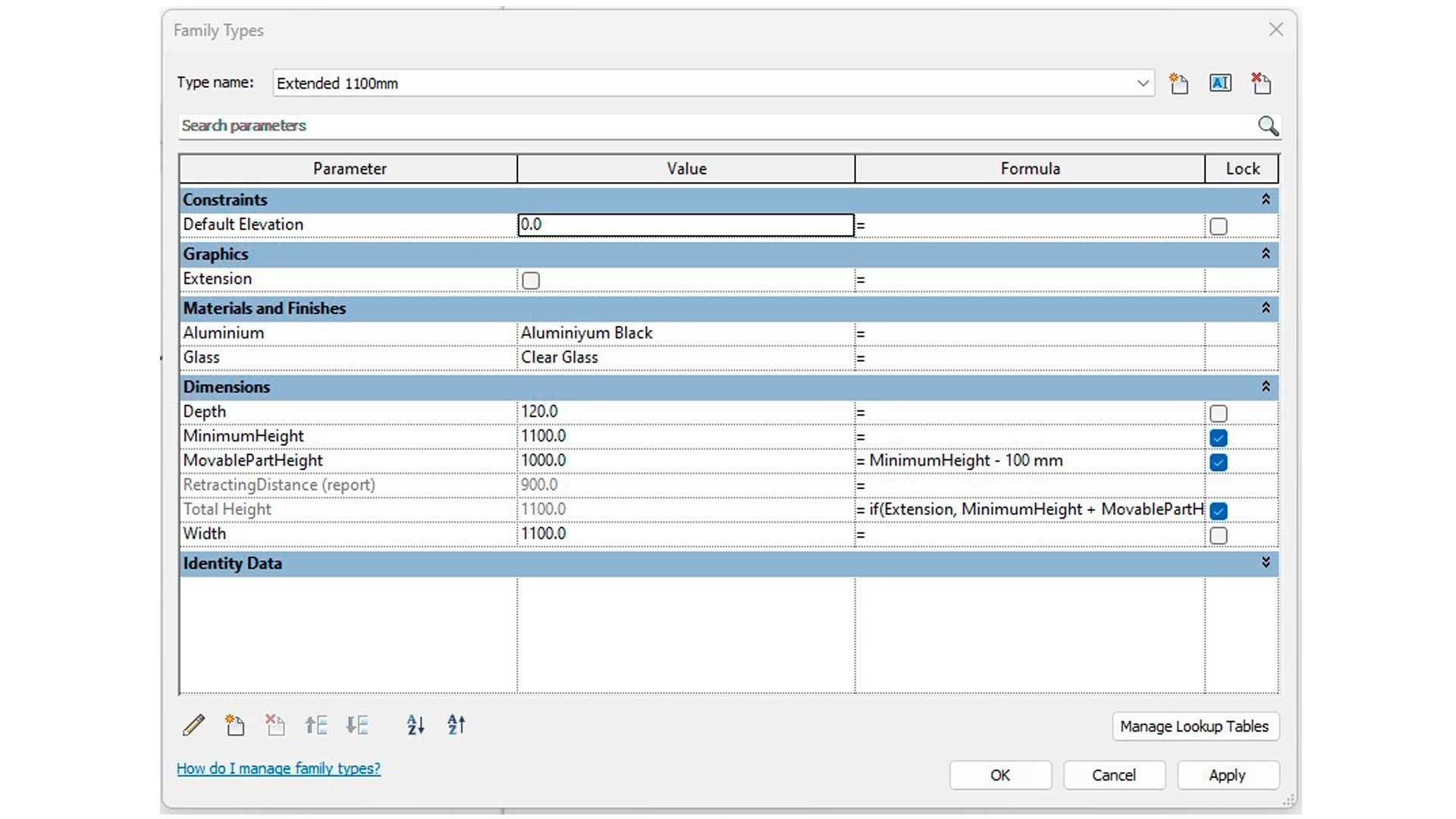The height and width of the screenshot is (819, 1456).
Task: Collapse the Dimensions group
Action: (x=1266, y=387)
